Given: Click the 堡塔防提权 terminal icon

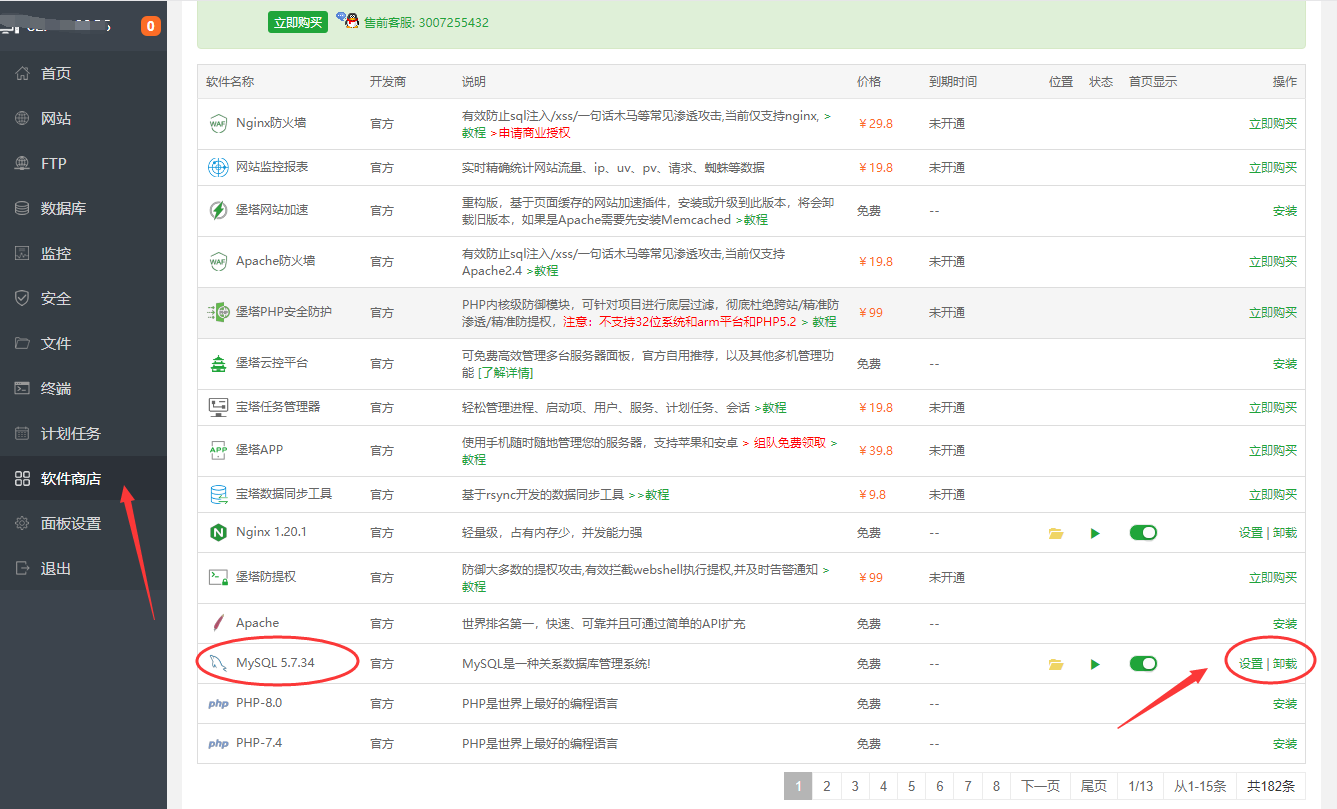Looking at the screenshot, I should point(218,577).
